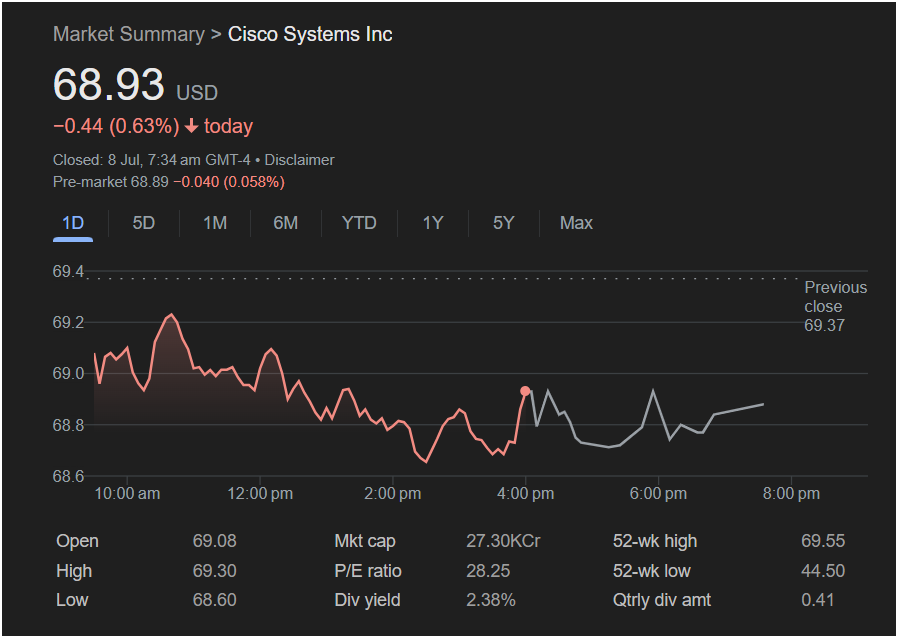Viewport: 898px width, 638px height.
Task: Show the Max time range
Action: coord(576,223)
